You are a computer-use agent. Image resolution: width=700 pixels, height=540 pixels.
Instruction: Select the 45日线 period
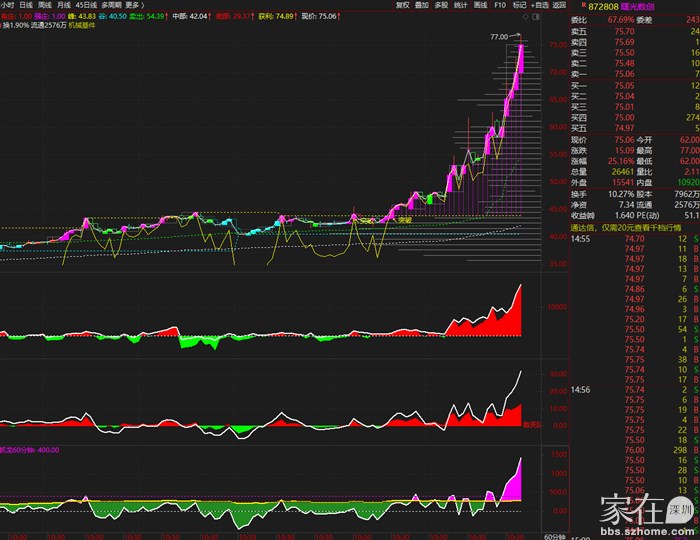click(x=87, y=5)
